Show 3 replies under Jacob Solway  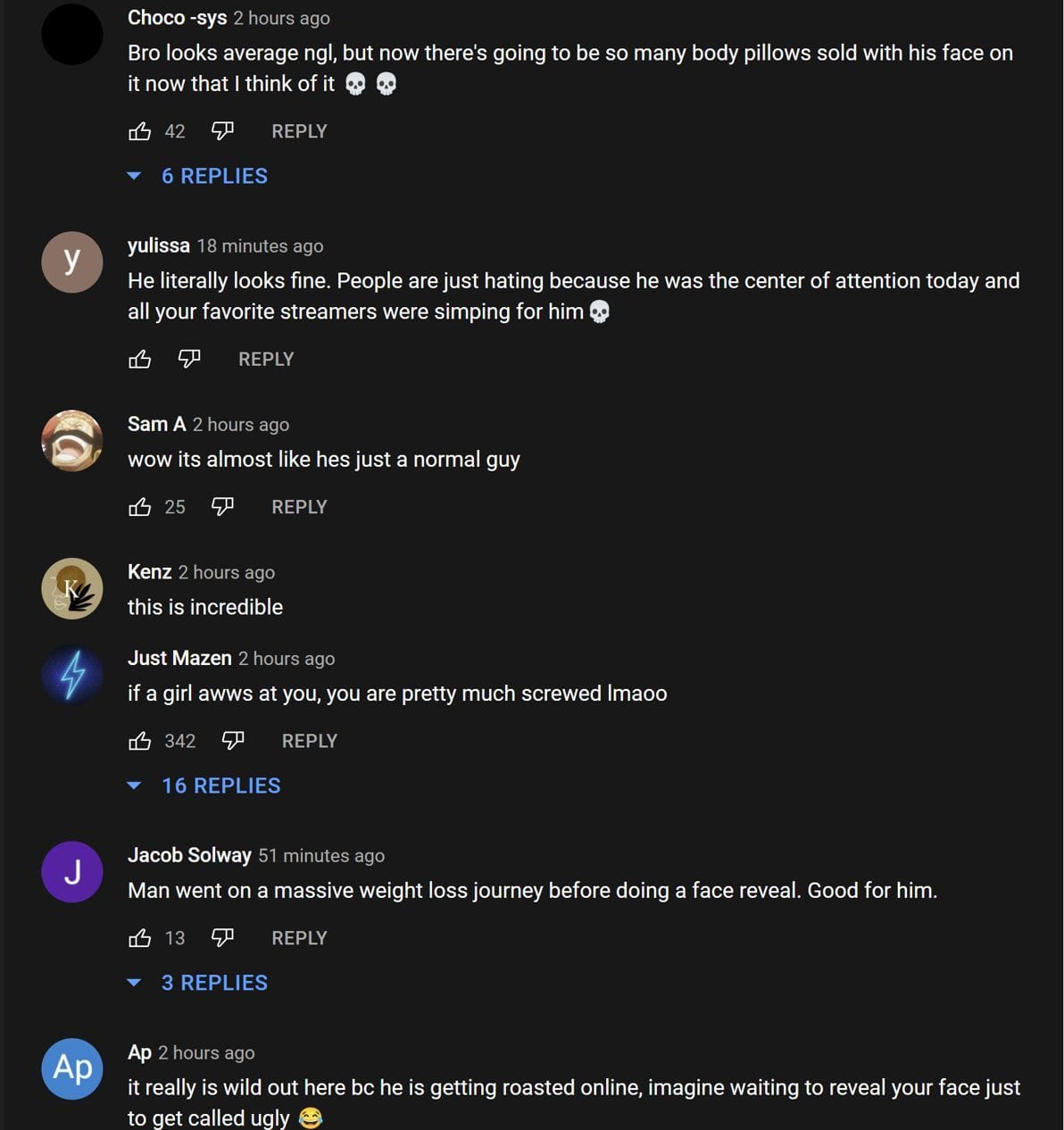(x=213, y=983)
